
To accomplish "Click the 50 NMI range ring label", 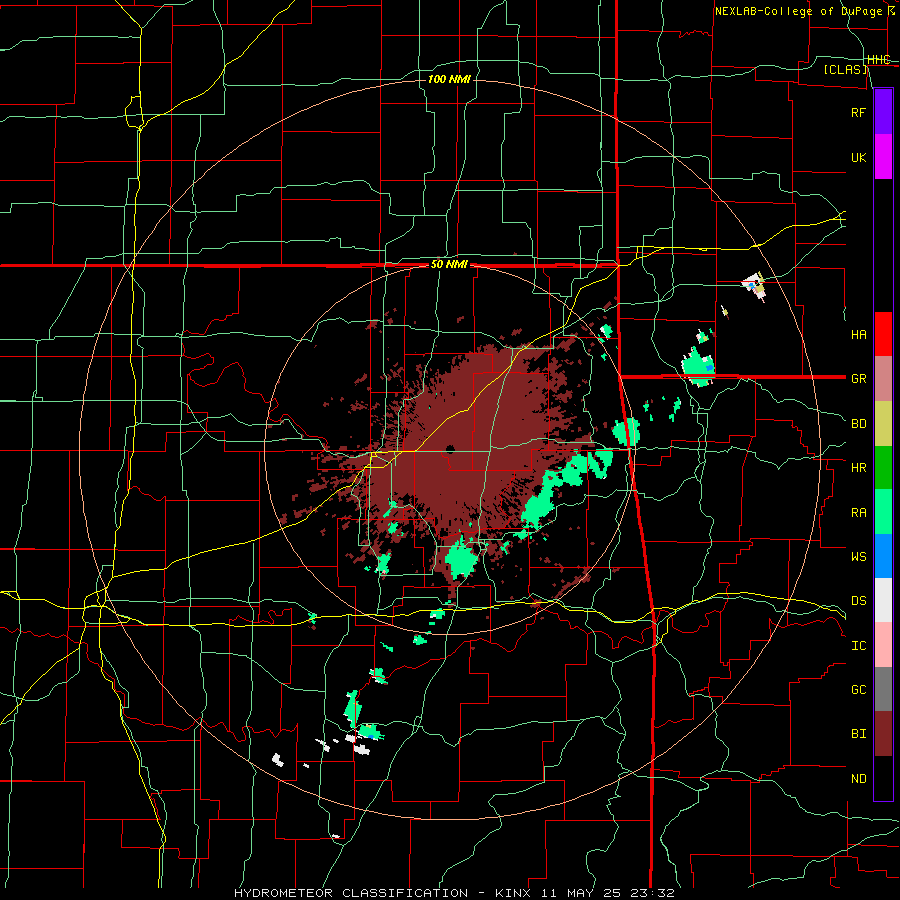I will click(449, 265).
